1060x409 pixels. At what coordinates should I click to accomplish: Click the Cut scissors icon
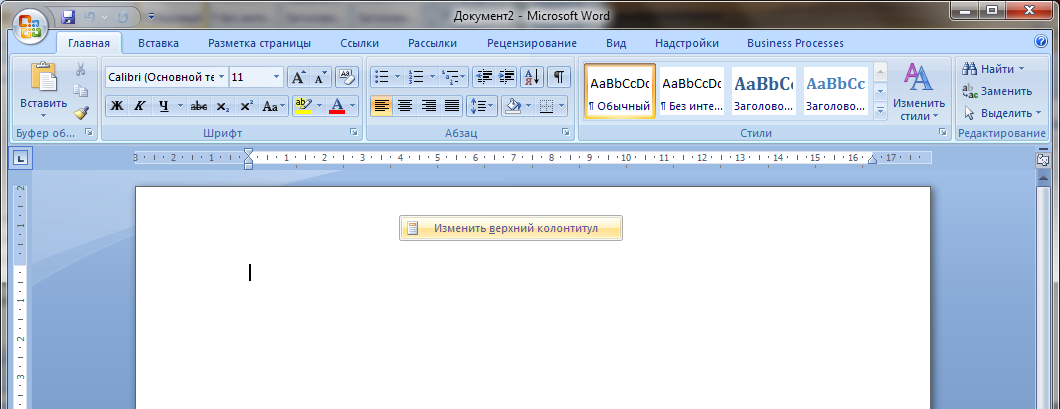click(x=81, y=69)
